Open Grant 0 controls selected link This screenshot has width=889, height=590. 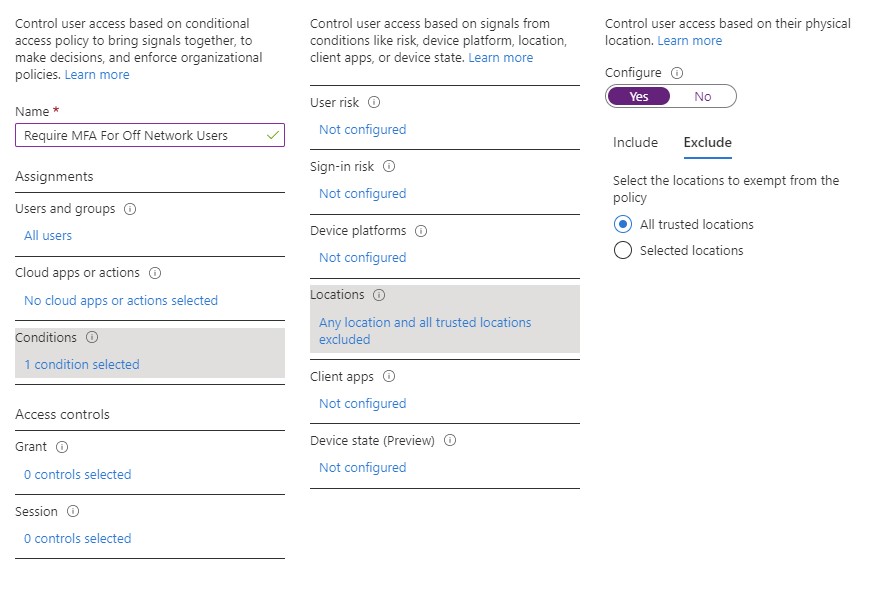pos(78,474)
